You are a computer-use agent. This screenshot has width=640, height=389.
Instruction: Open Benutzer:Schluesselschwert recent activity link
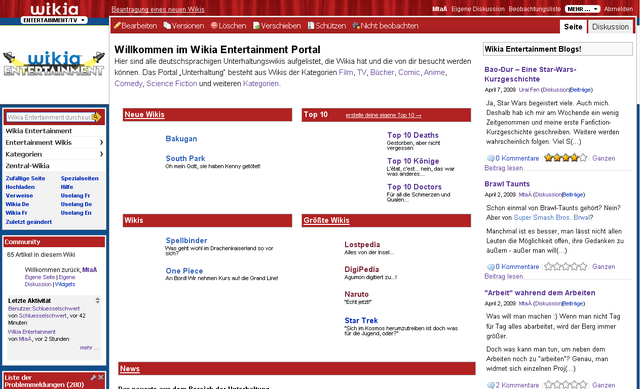tap(44, 309)
